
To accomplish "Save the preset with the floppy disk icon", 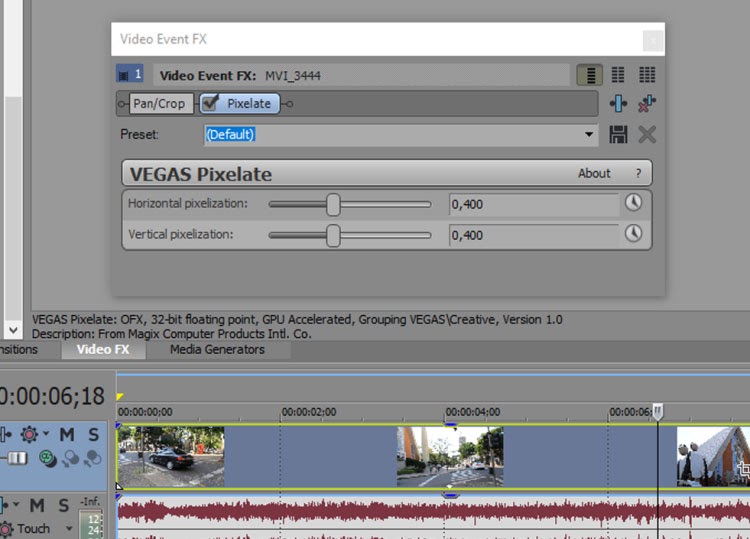I will 618,134.
